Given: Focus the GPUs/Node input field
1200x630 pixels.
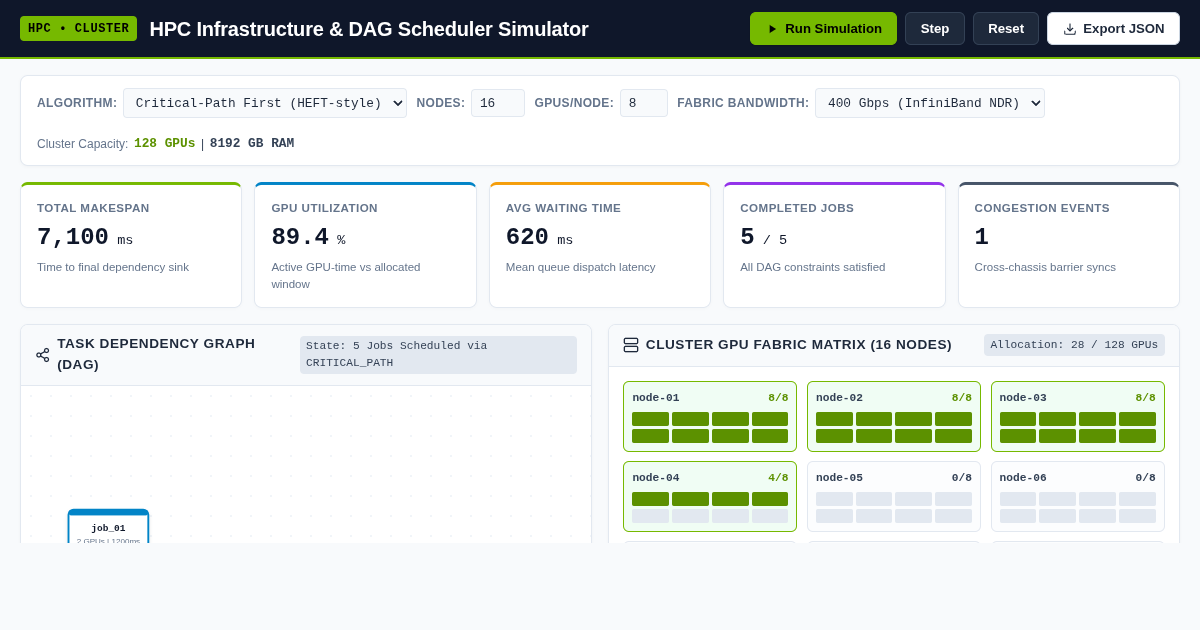Looking at the screenshot, I should [644, 103].
